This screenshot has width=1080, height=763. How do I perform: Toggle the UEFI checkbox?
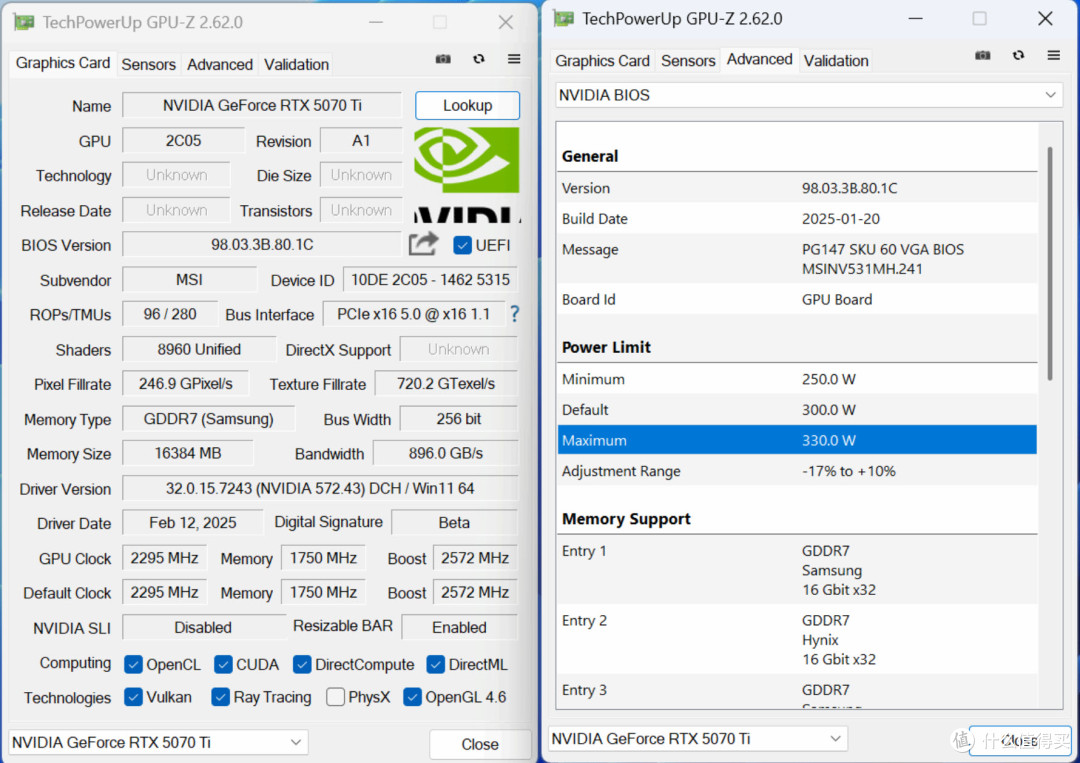462,245
